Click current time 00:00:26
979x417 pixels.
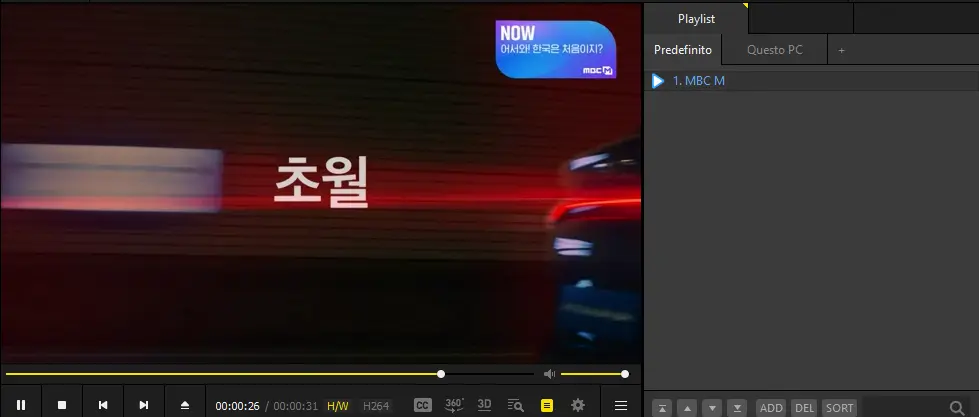click(237, 406)
